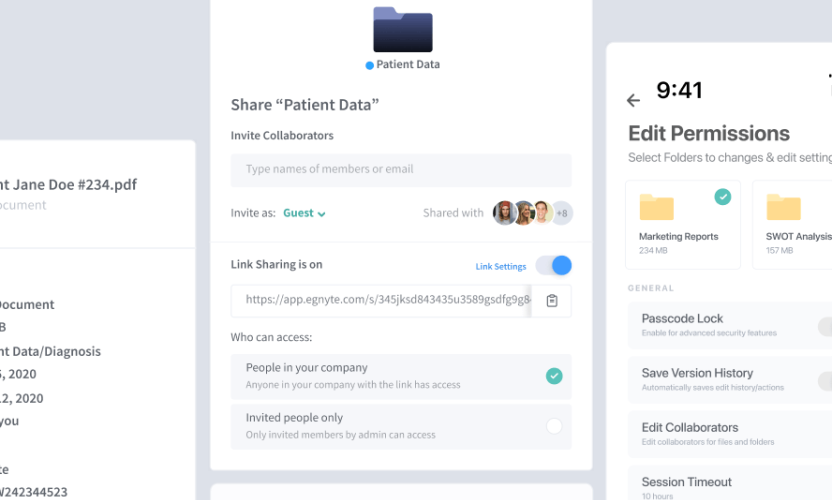This screenshot has width=832, height=500.
Task: Click the third shared collaborator avatar
Action: click(542, 213)
